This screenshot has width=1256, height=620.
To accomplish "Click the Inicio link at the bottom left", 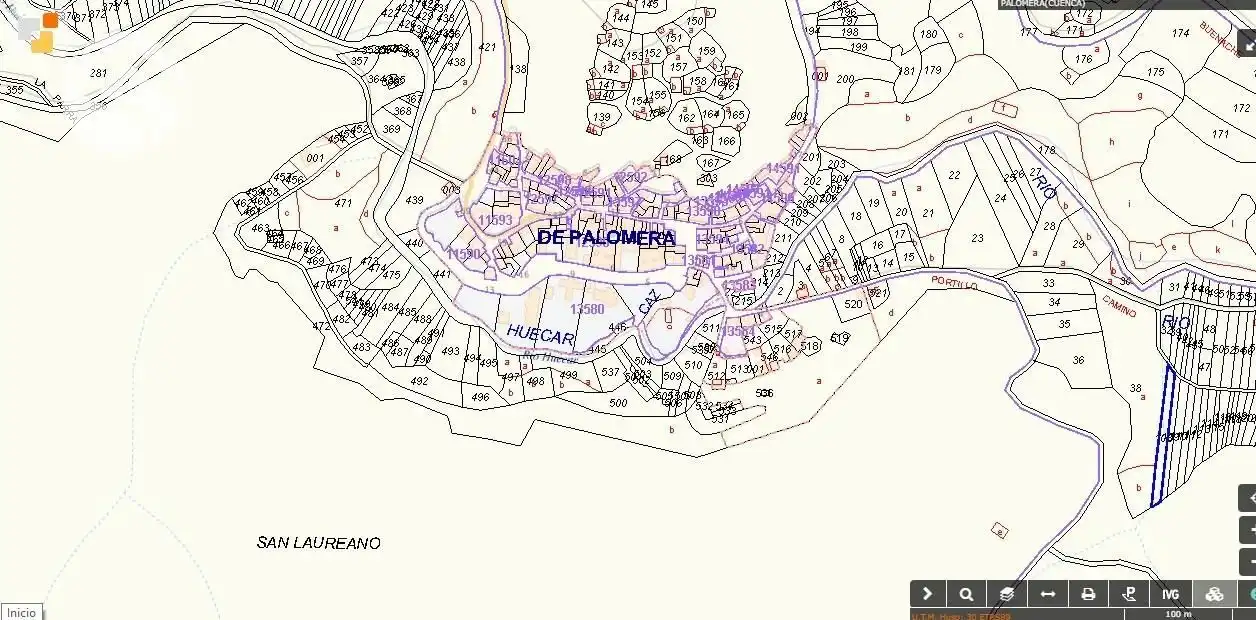I will click(21, 612).
